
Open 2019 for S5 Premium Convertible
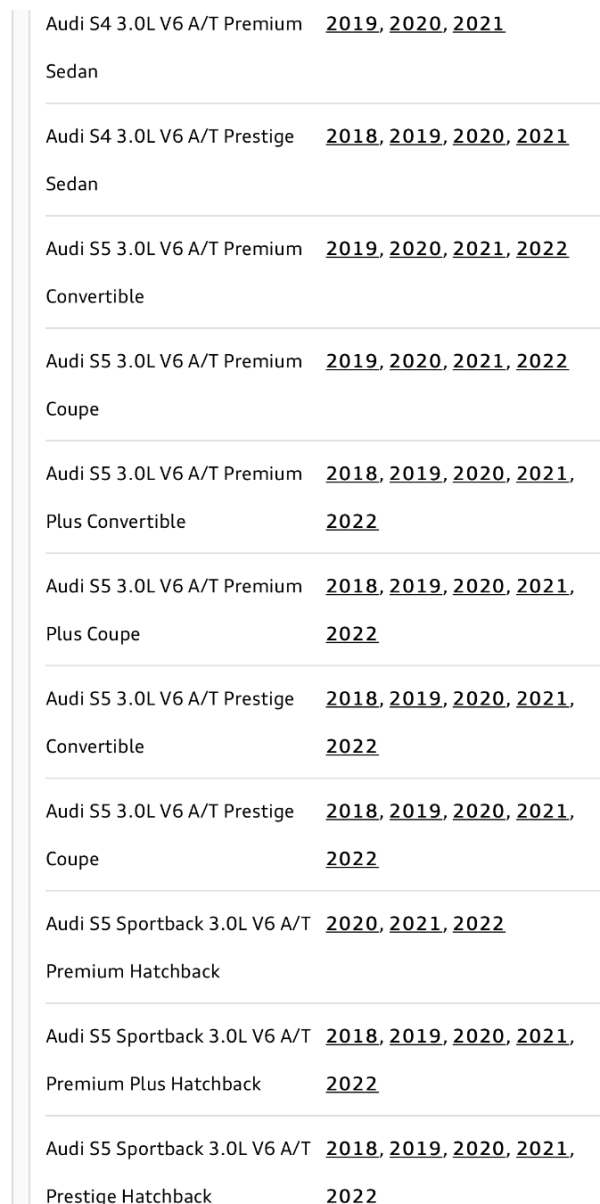pyautogui.click(x=353, y=248)
